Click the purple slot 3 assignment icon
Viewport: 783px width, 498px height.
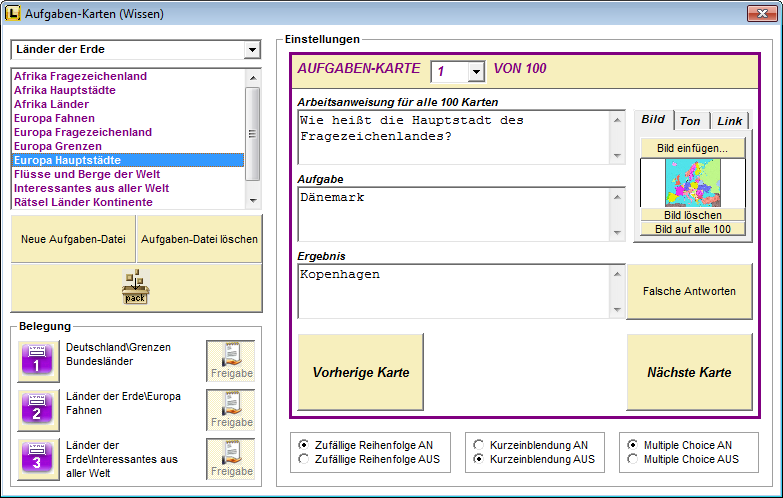click(35, 459)
